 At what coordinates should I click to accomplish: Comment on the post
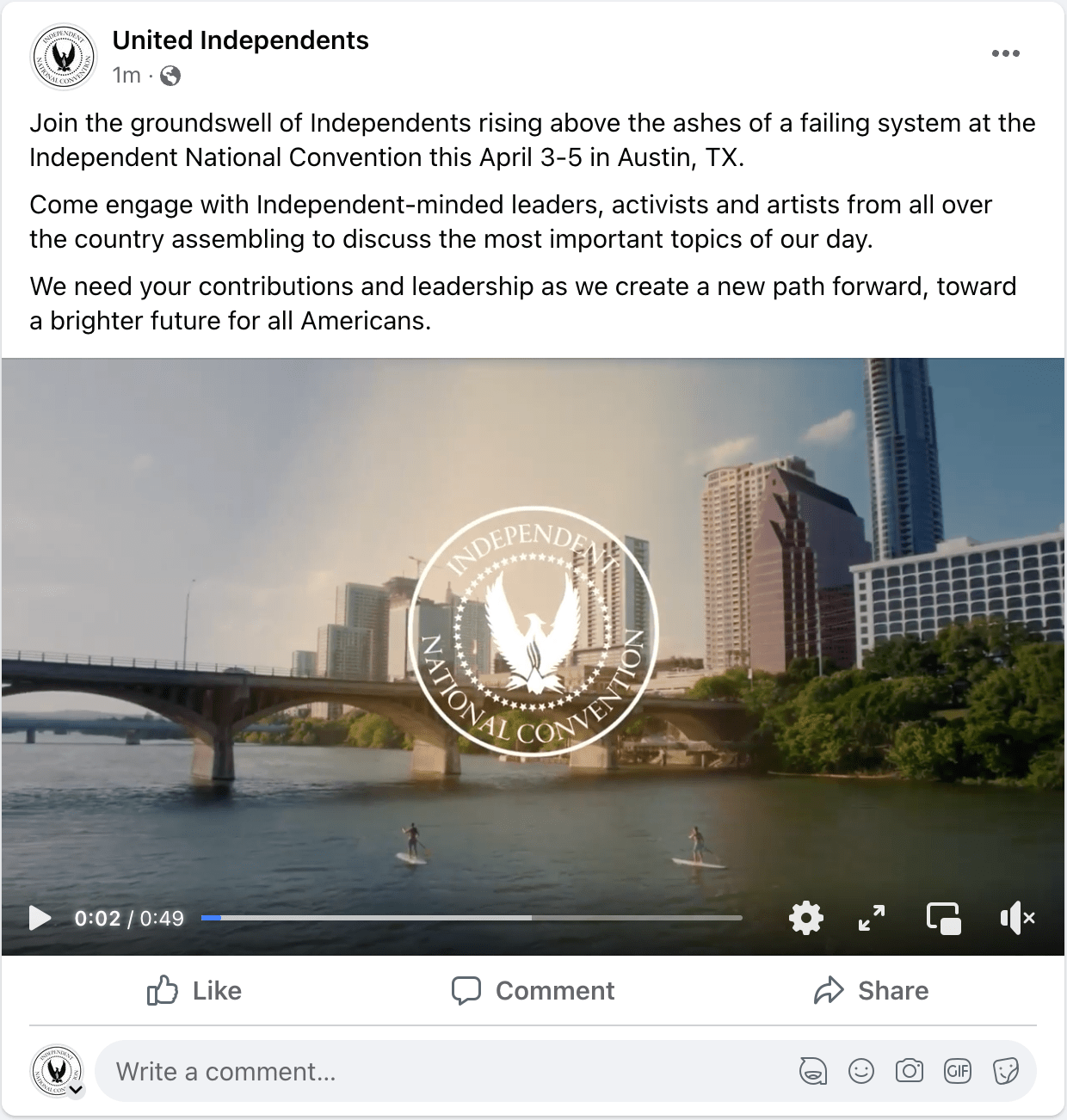[533, 990]
